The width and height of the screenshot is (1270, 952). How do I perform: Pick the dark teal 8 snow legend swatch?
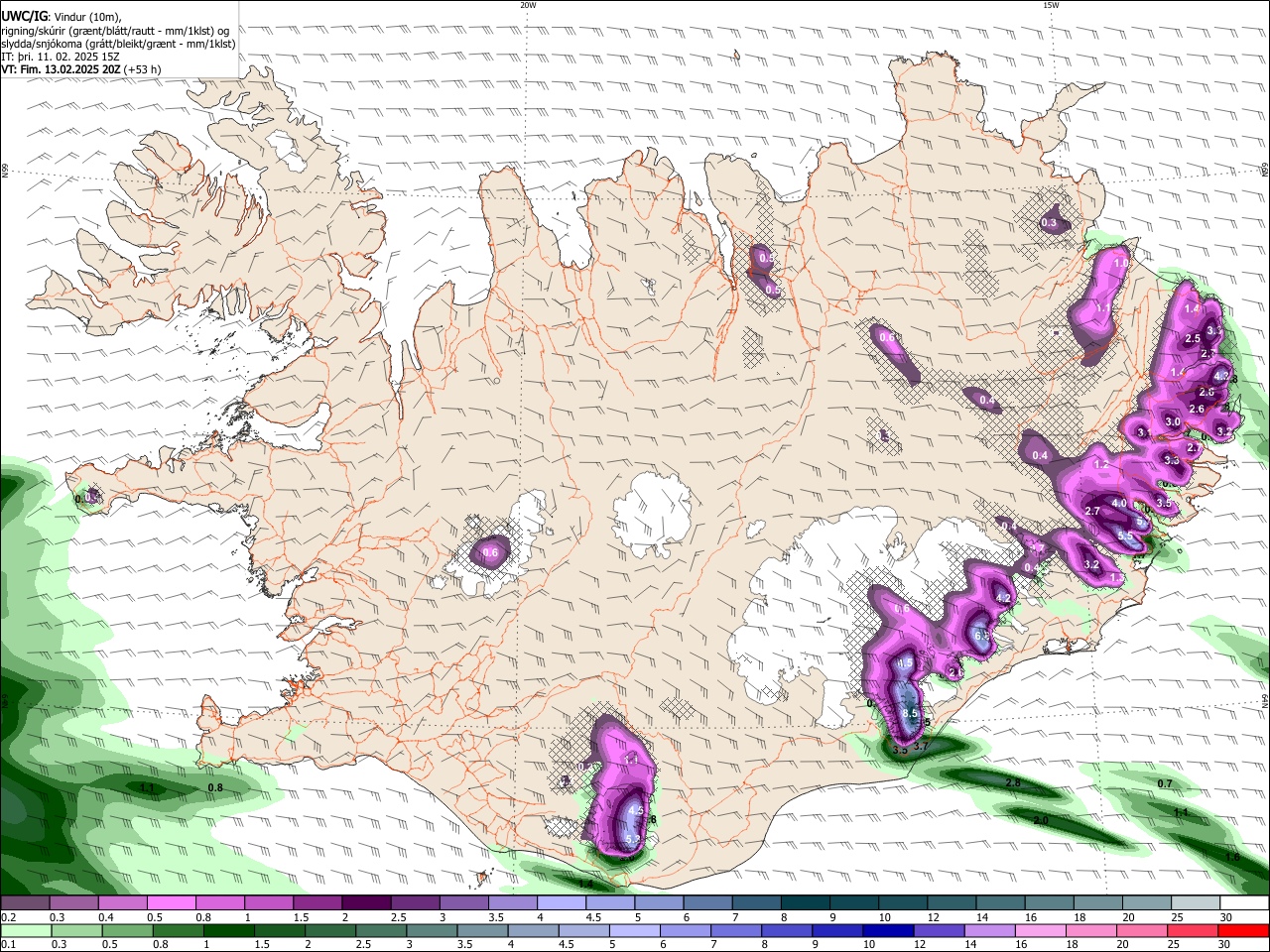805,903
